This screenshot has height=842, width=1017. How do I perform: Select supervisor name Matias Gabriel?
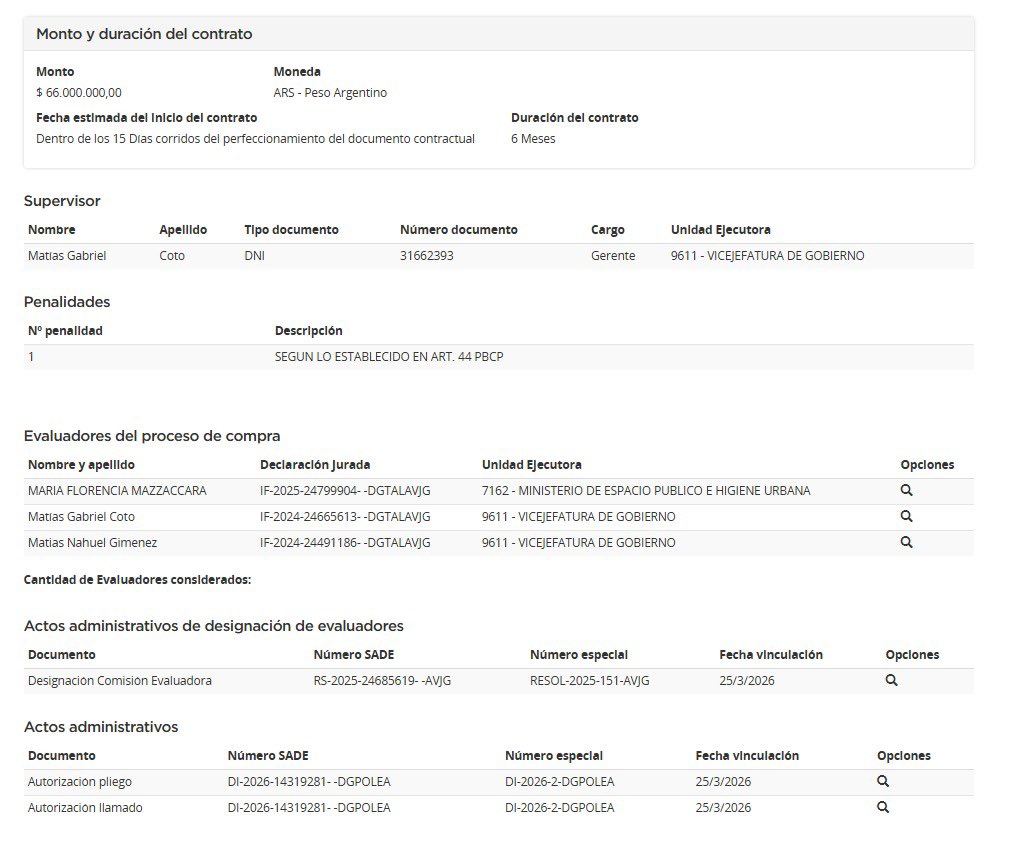coord(67,256)
